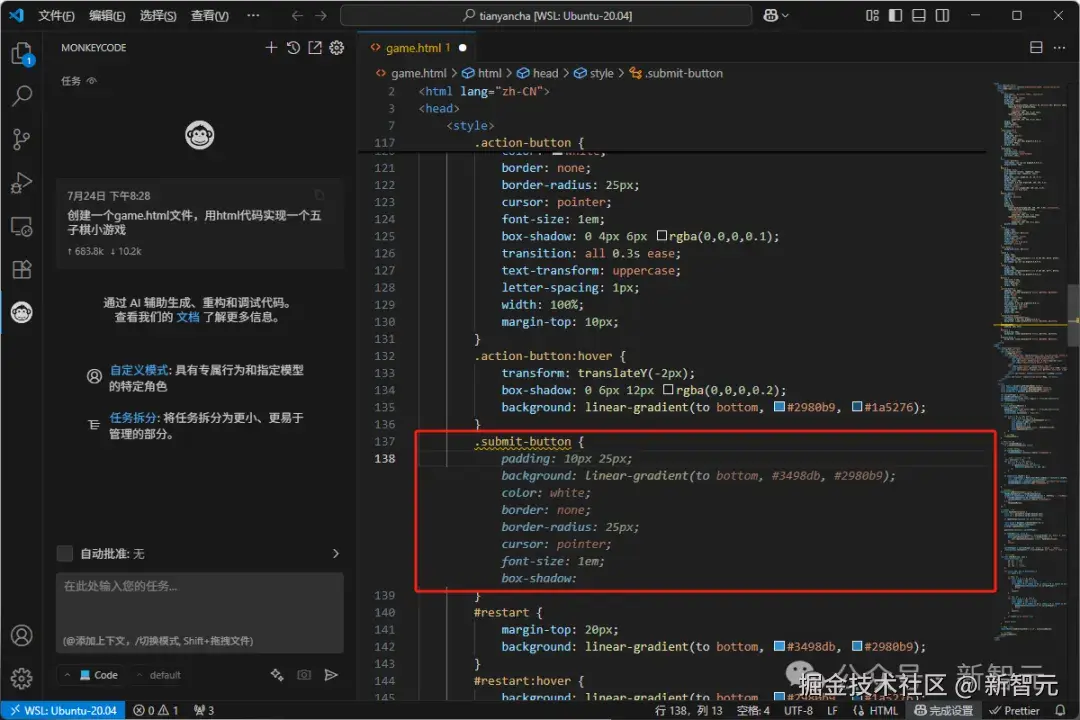This screenshot has height=720, width=1080.
Task: Open the Source Control view
Action: click(21, 139)
